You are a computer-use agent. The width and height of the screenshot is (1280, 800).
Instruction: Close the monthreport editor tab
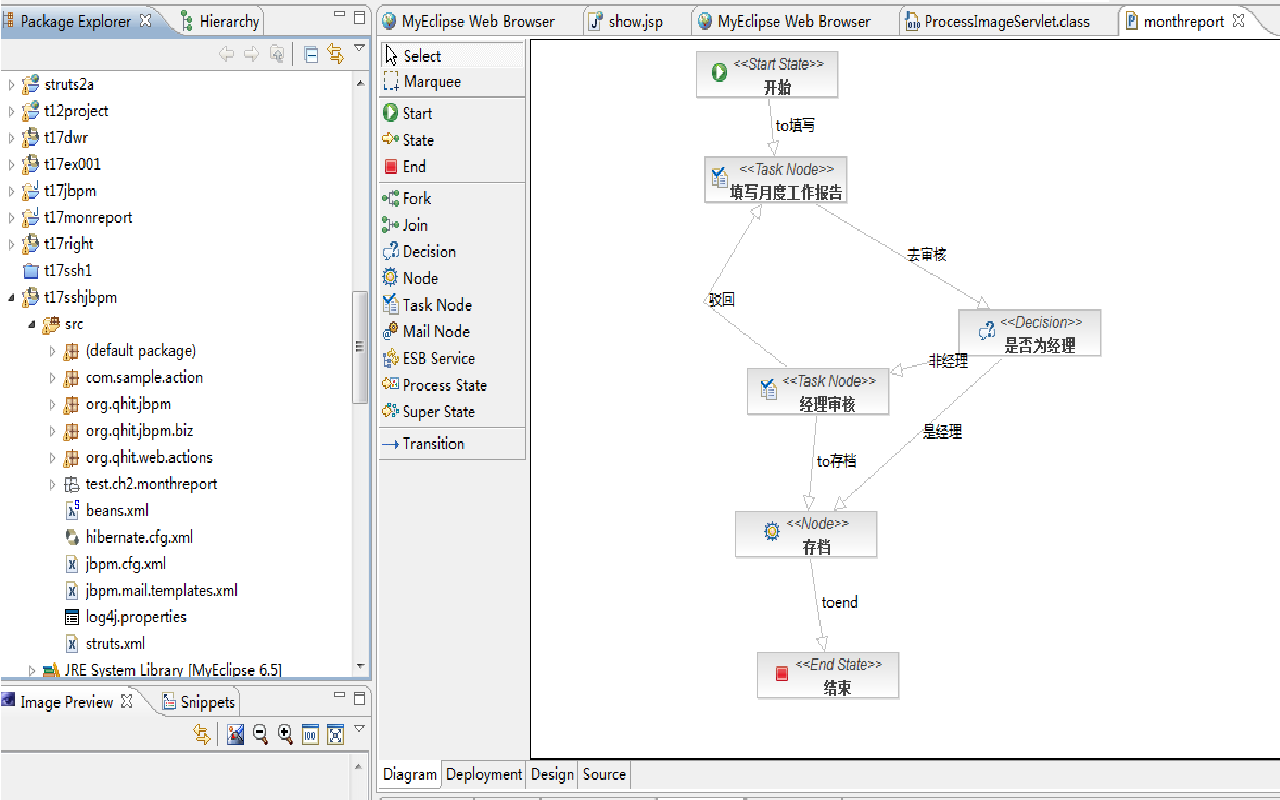pyautogui.click(x=1239, y=20)
